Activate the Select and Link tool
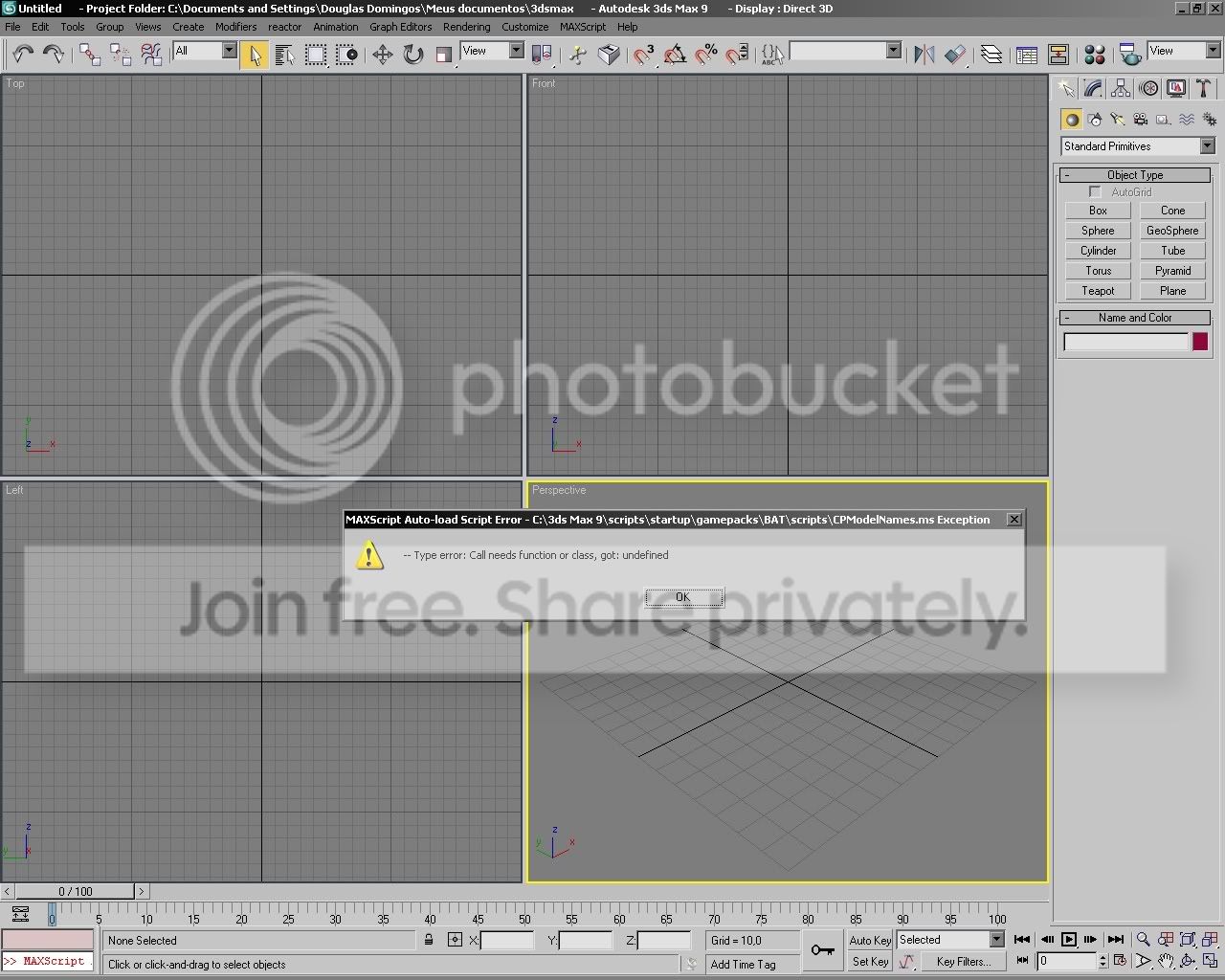1225x980 pixels. (x=90, y=54)
